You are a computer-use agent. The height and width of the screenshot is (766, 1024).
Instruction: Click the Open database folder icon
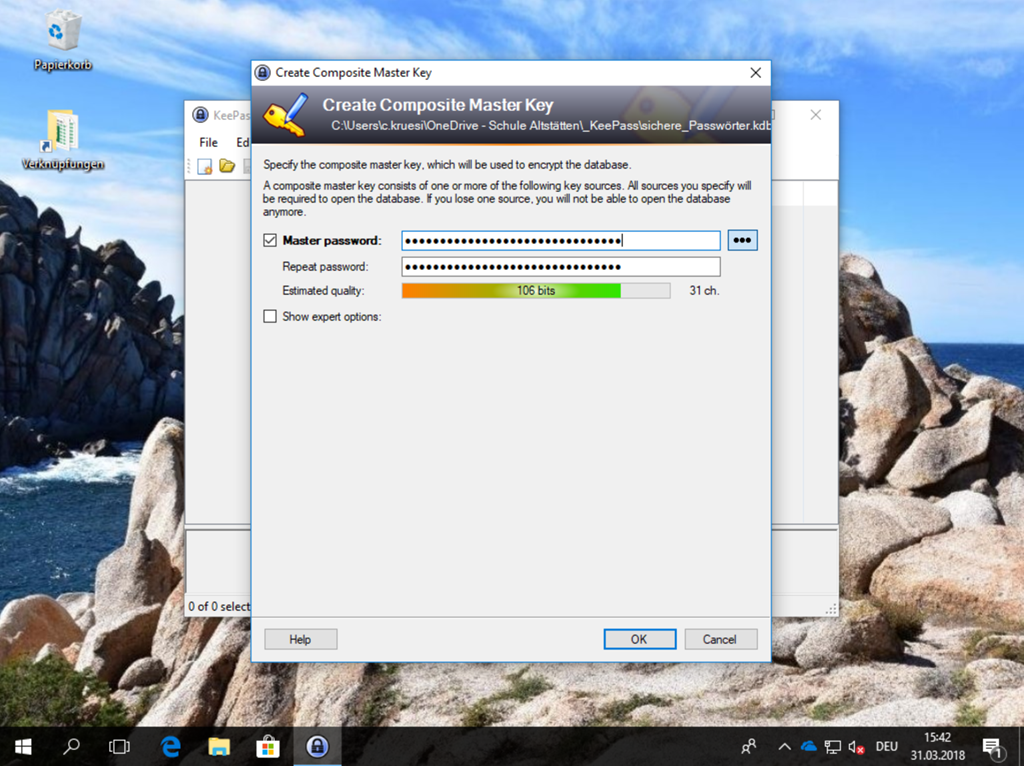(x=227, y=166)
